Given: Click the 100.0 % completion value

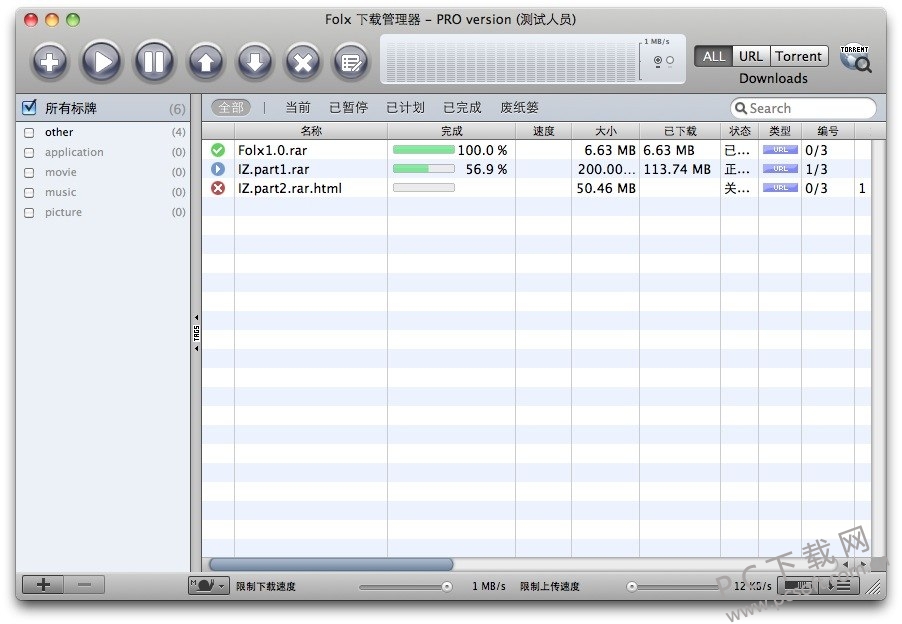Looking at the screenshot, I should [x=483, y=150].
